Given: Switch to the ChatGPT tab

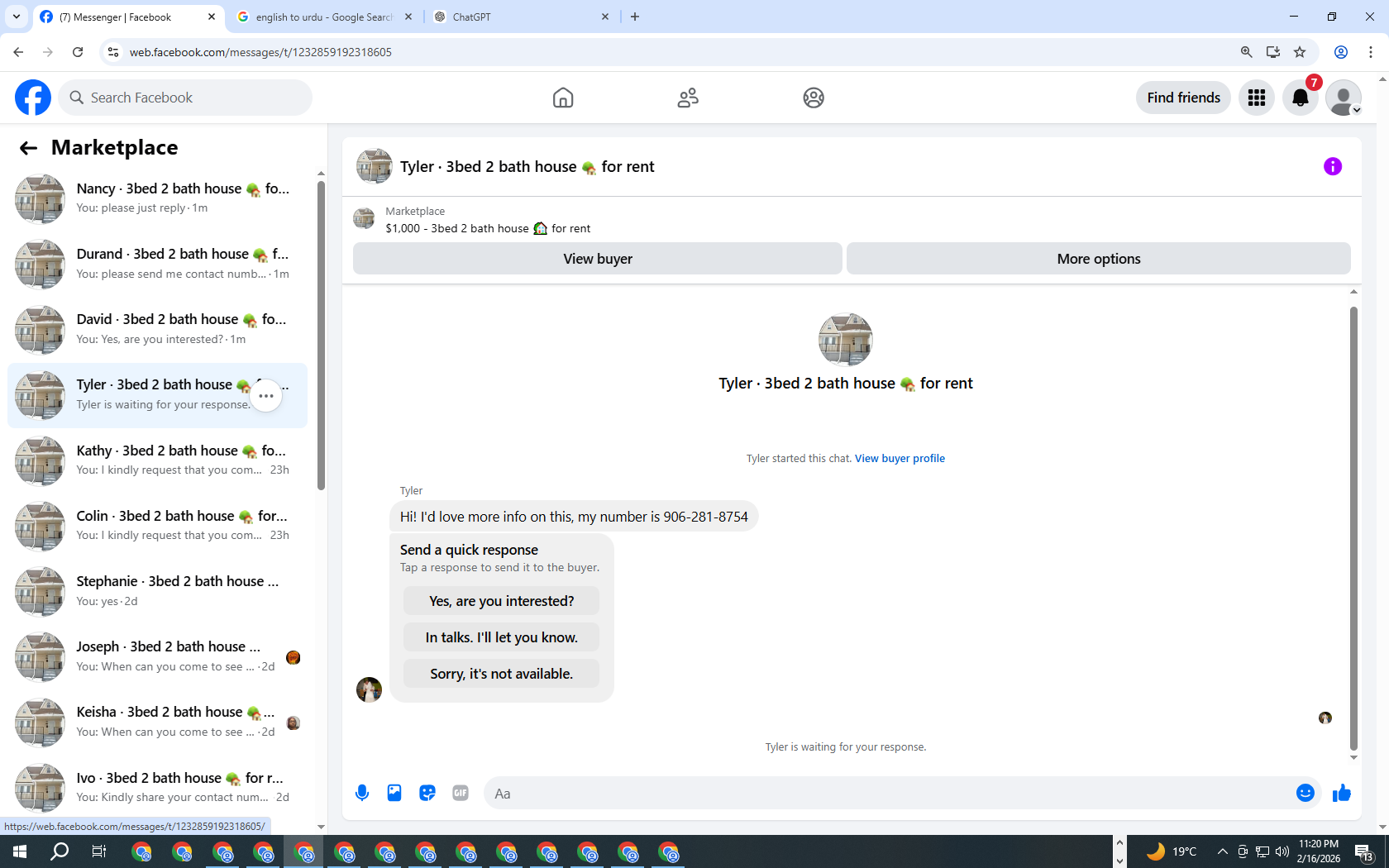Looking at the screenshot, I should (521, 17).
